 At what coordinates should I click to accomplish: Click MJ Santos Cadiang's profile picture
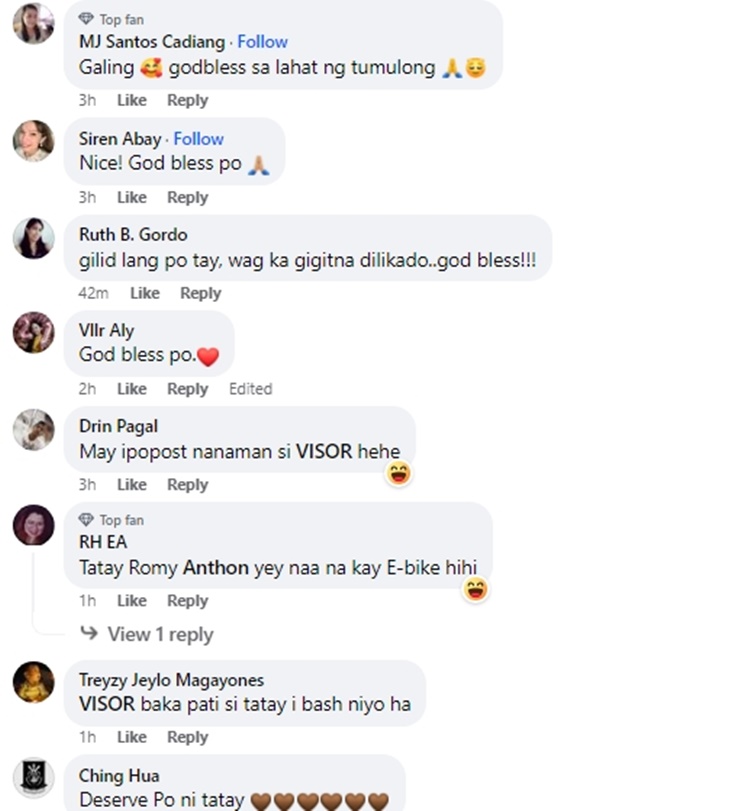(33, 24)
